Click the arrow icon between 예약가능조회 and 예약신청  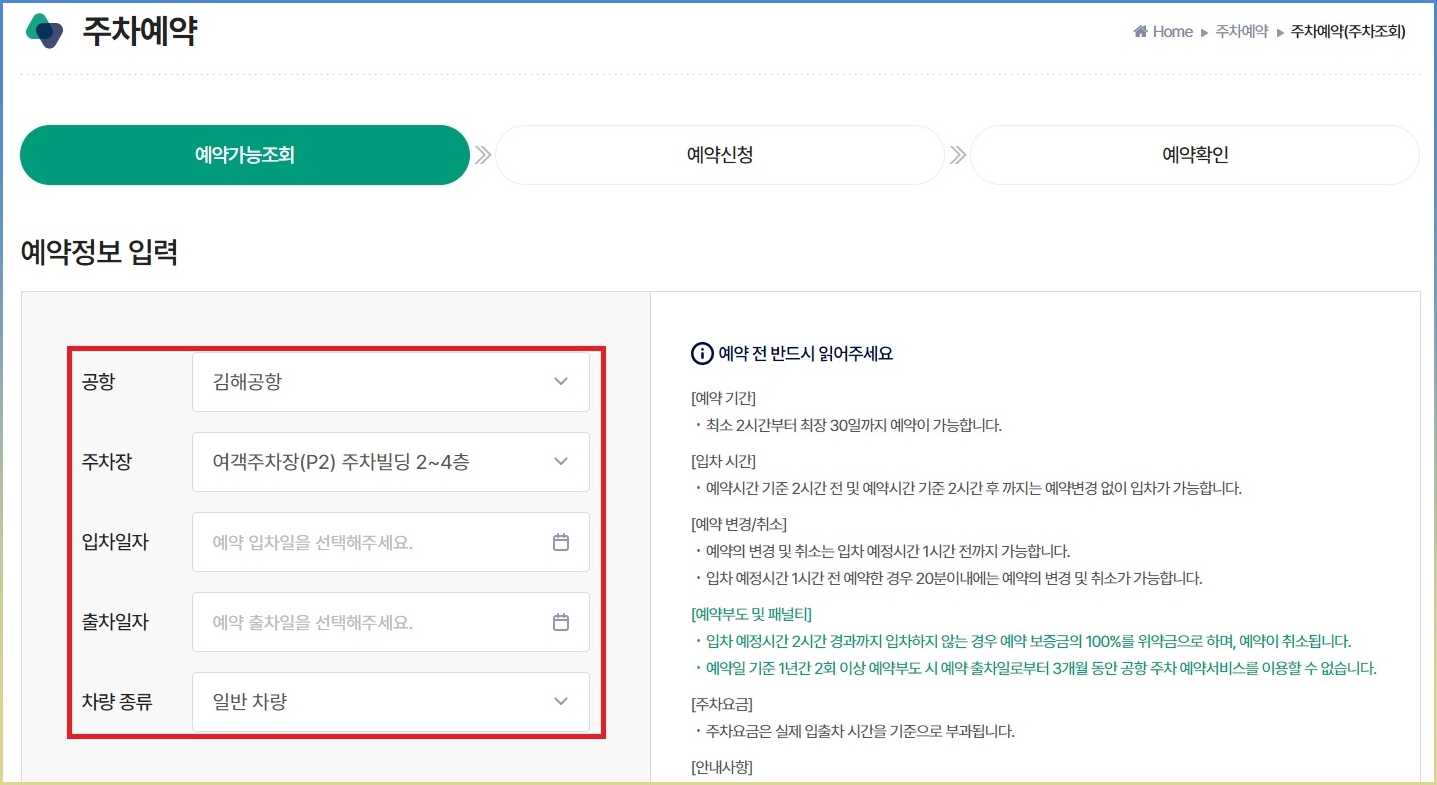coord(482,154)
